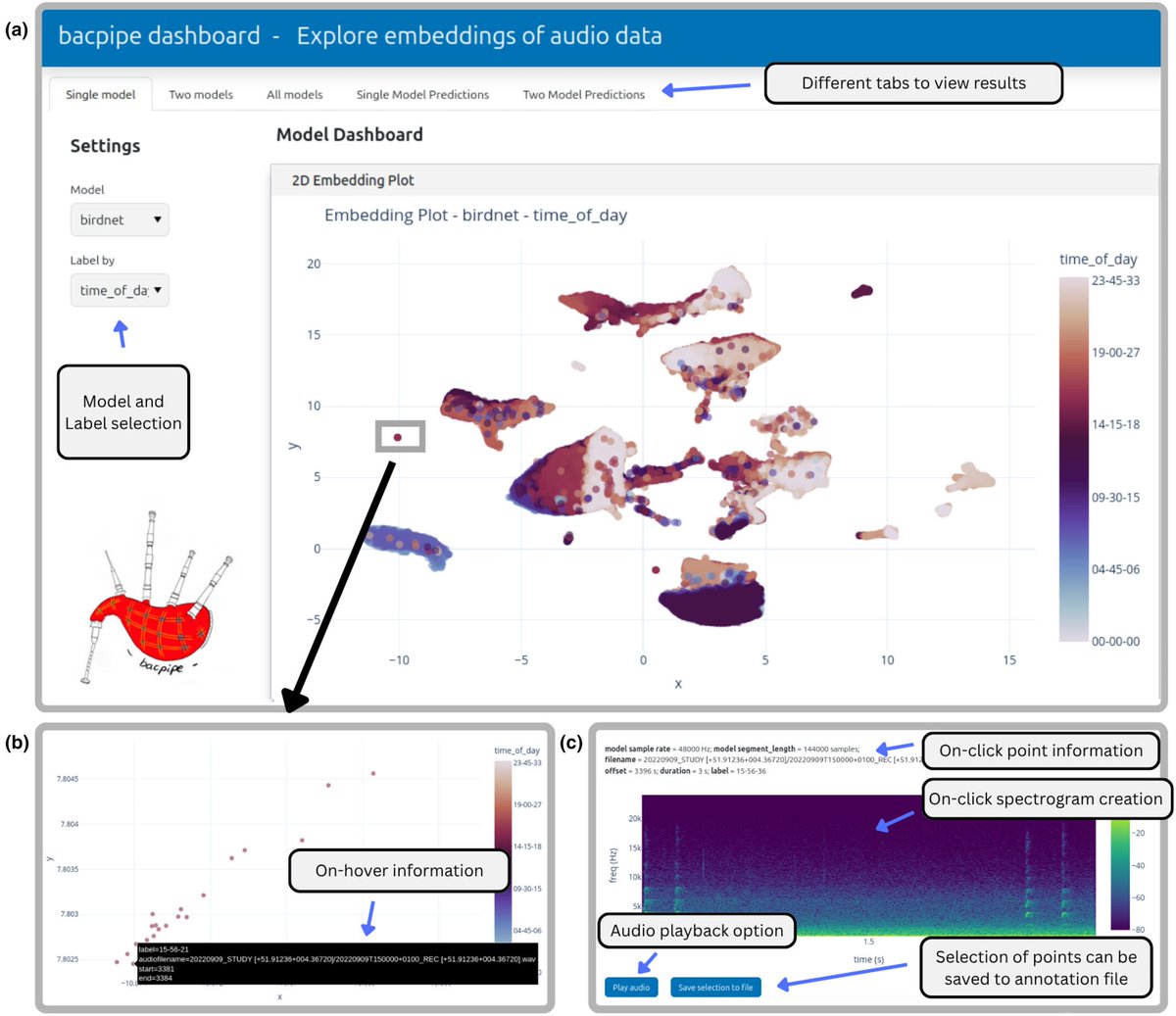Image resolution: width=1176 pixels, height=1016 pixels.
Task: Click the '19-00-27' colorbar label in main plot
Action: point(1116,353)
